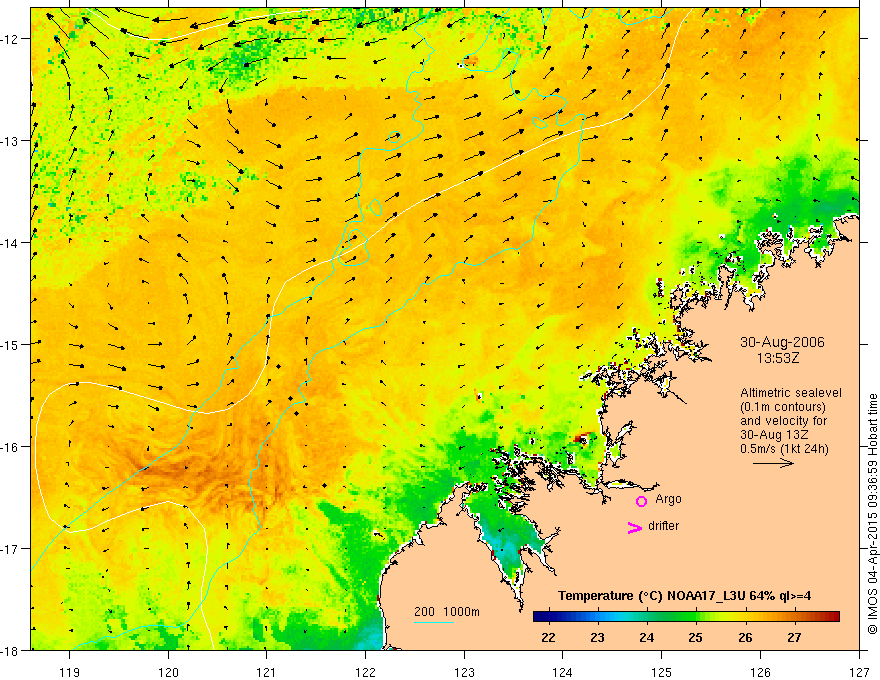880x680 pixels.
Task: Click the colorbar value '23'
Action: tap(597, 637)
